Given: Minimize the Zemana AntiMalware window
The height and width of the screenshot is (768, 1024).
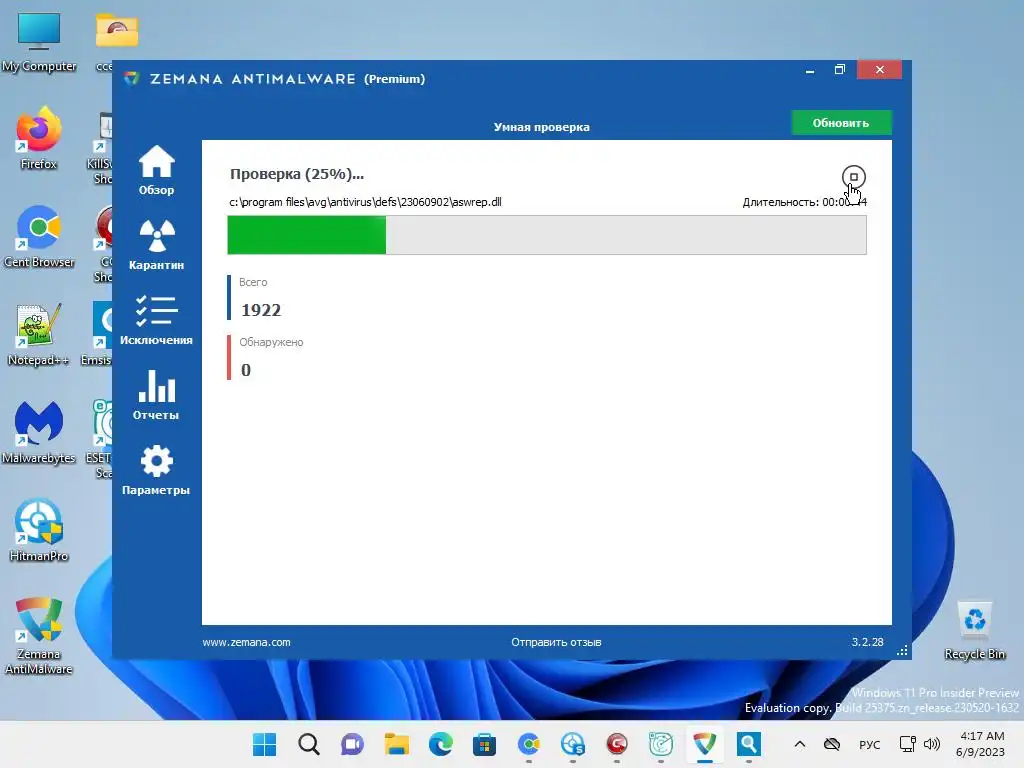Looking at the screenshot, I should click(x=810, y=70).
